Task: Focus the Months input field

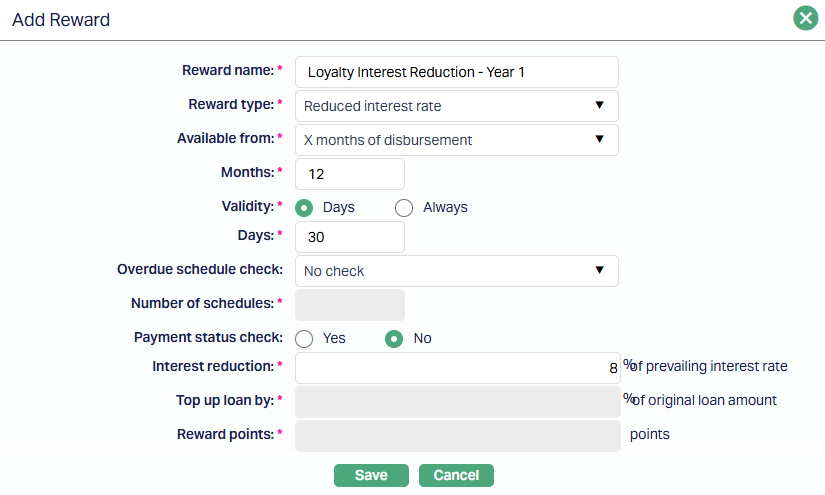Action: (x=350, y=174)
